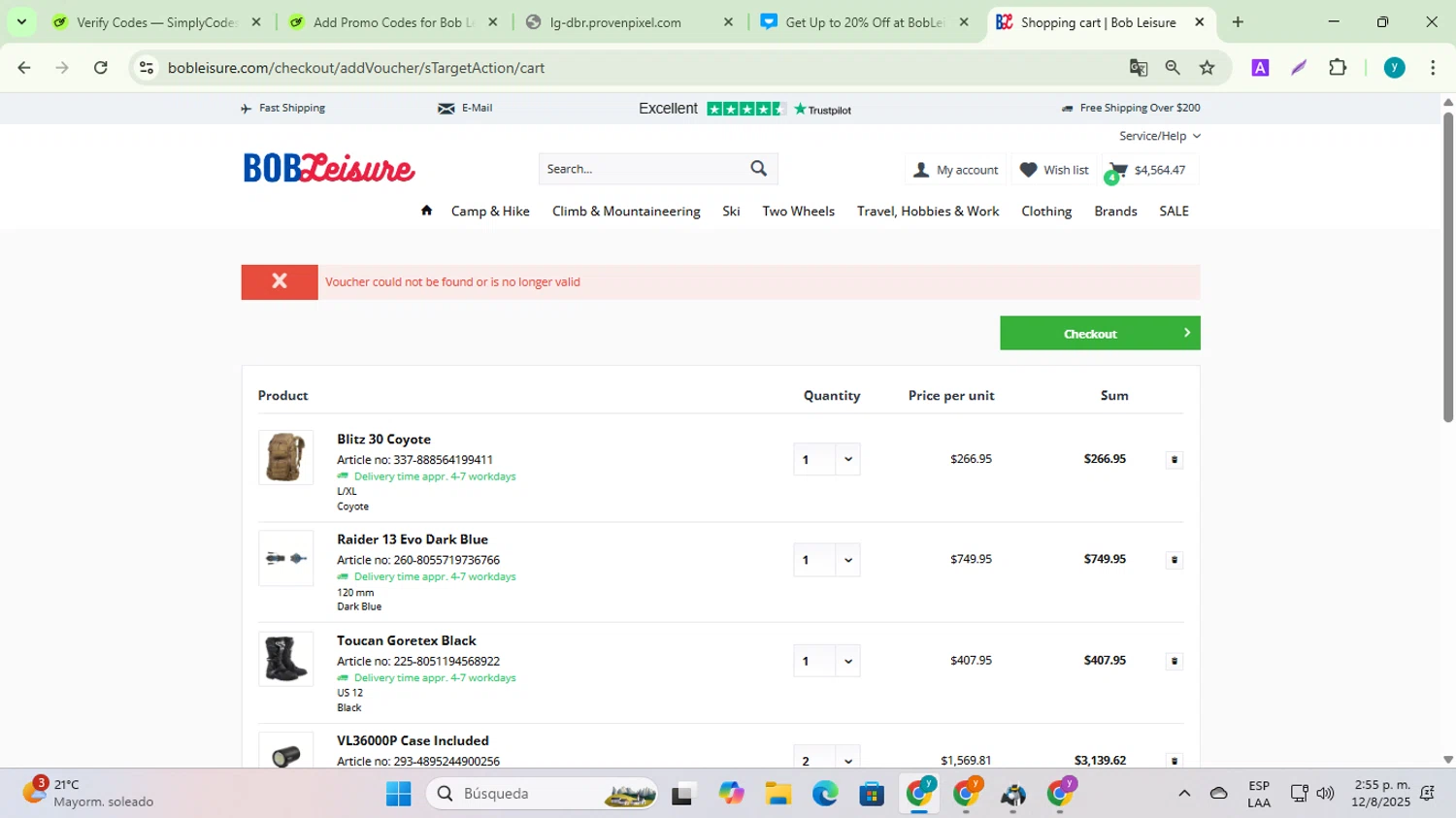The height and width of the screenshot is (818, 1456).
Task: Delete Blitz 30 Coyote from cart
Action: coord(1175,460)
